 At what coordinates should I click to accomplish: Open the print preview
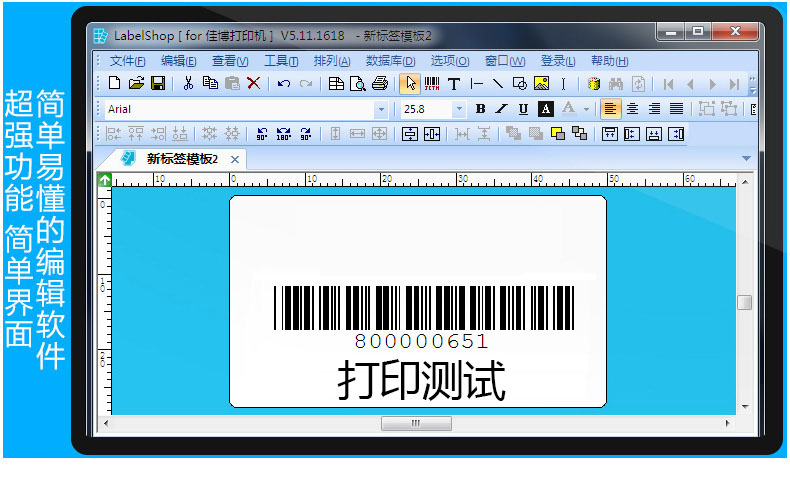(358, 83)
